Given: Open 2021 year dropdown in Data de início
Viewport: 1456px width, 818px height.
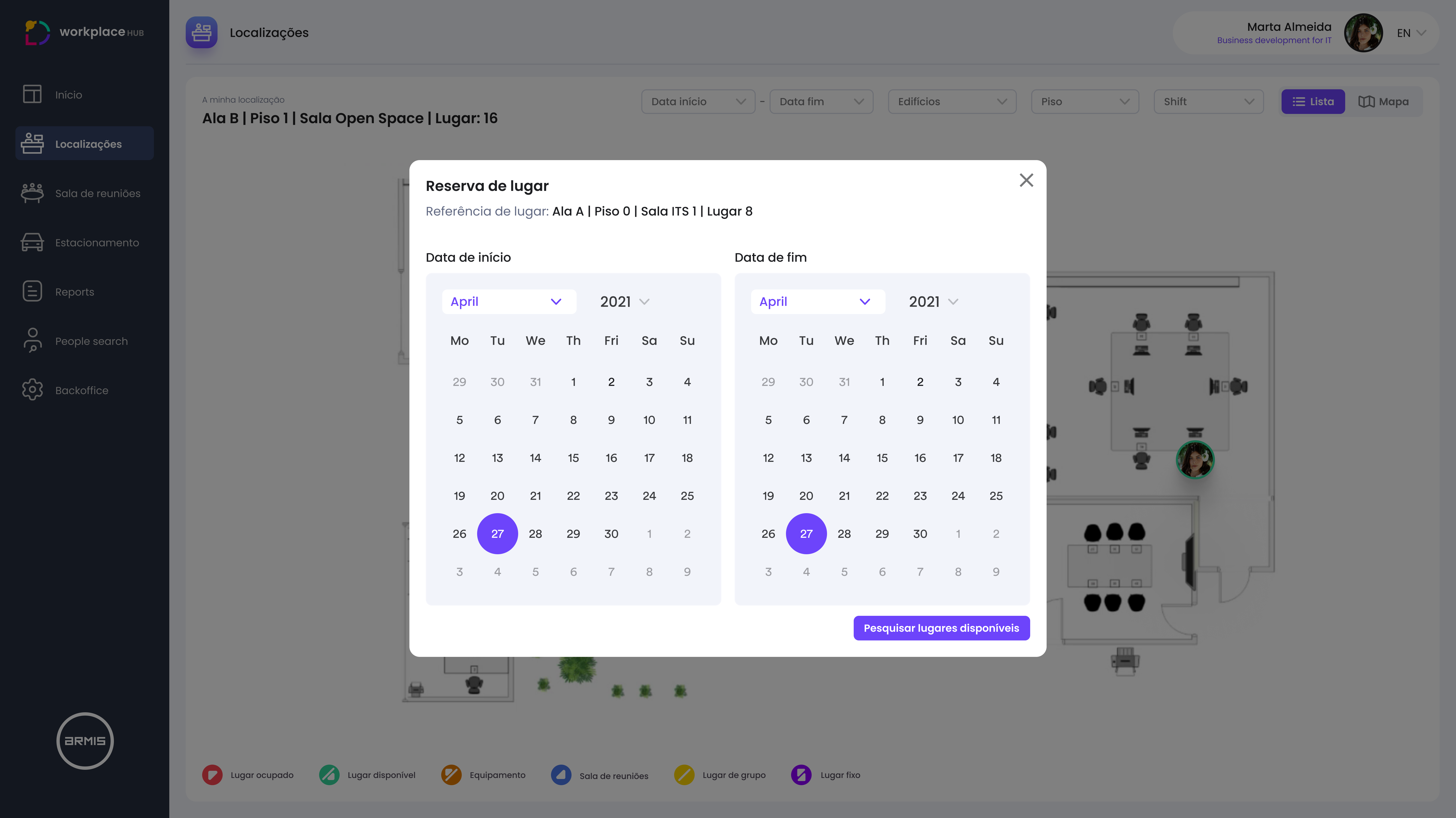Looking at the screenshot, I should (625, 301).
